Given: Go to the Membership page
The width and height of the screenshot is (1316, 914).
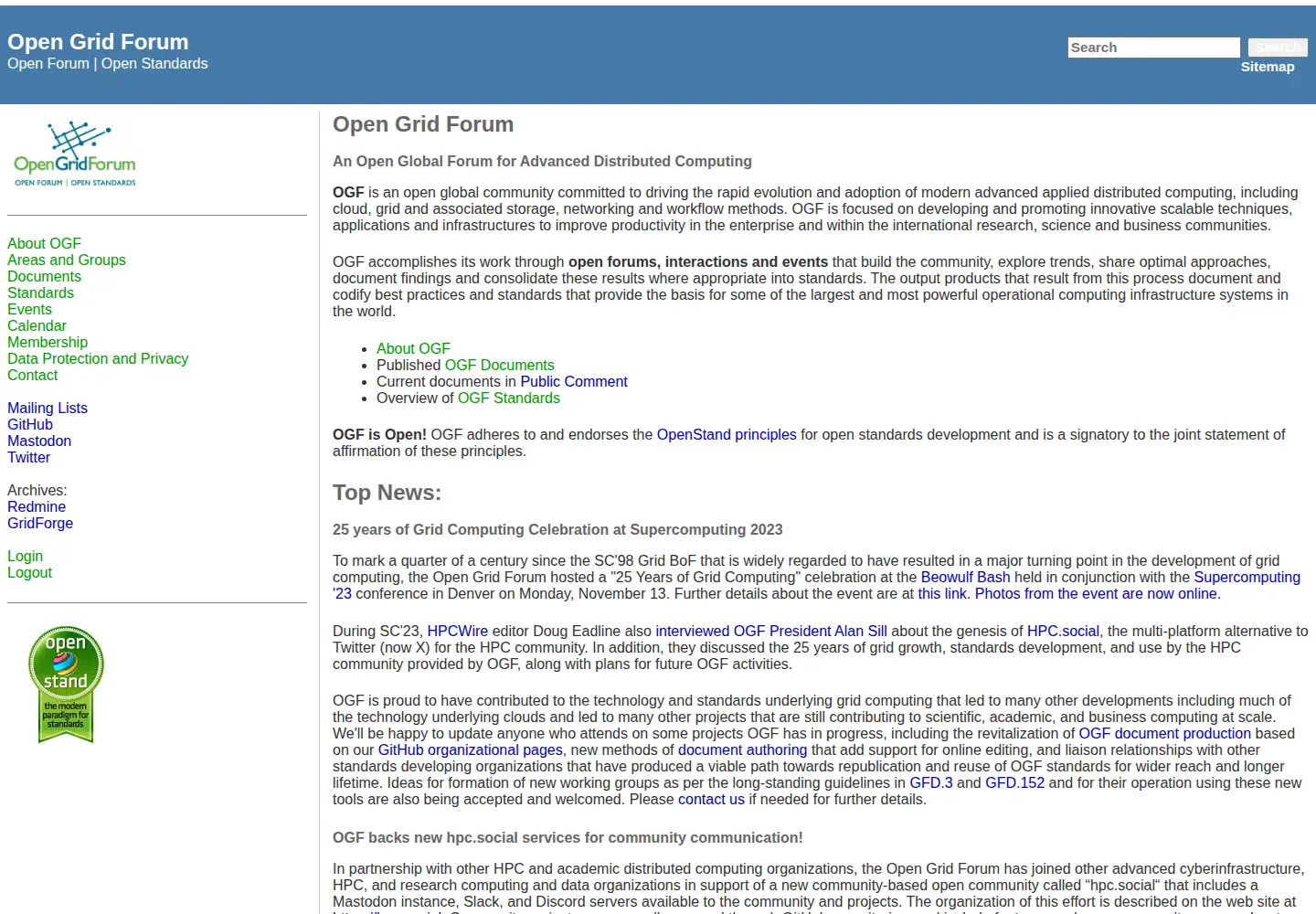Looking at the screenshot, I should coord(48,342).
